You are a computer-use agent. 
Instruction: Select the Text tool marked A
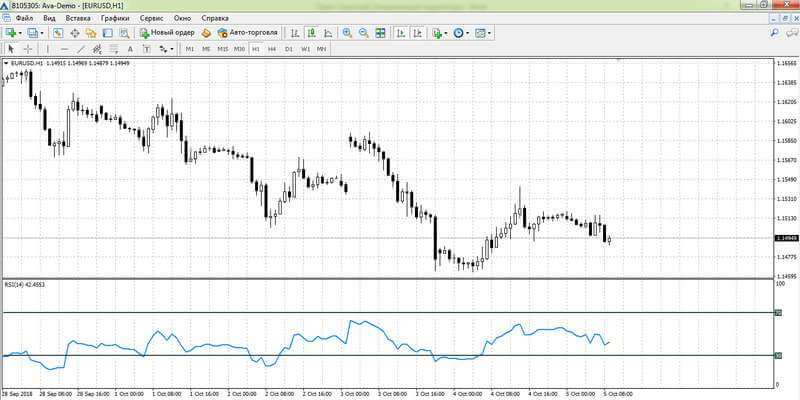tap(130, 49)
